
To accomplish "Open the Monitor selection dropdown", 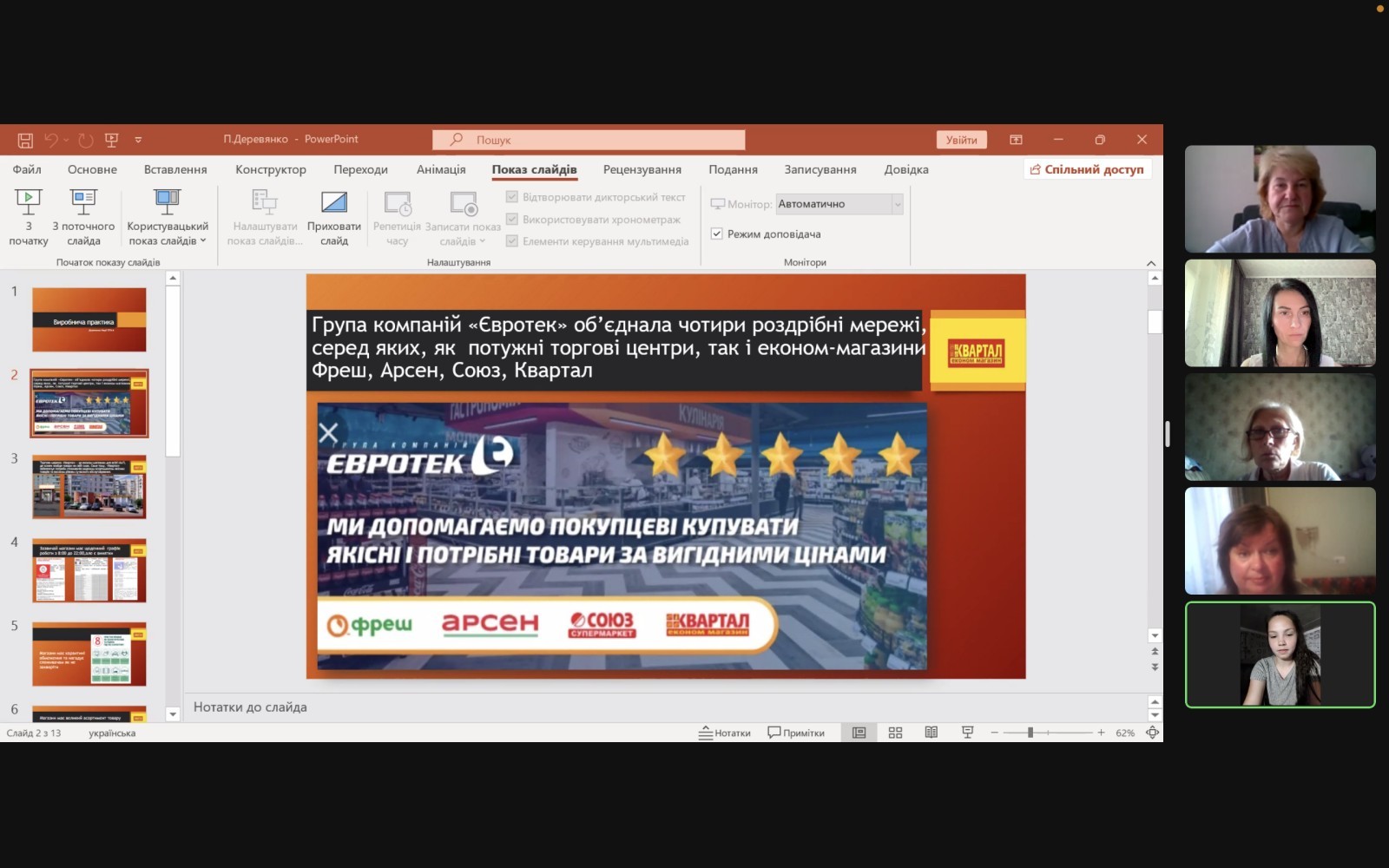I will (839, 204).
